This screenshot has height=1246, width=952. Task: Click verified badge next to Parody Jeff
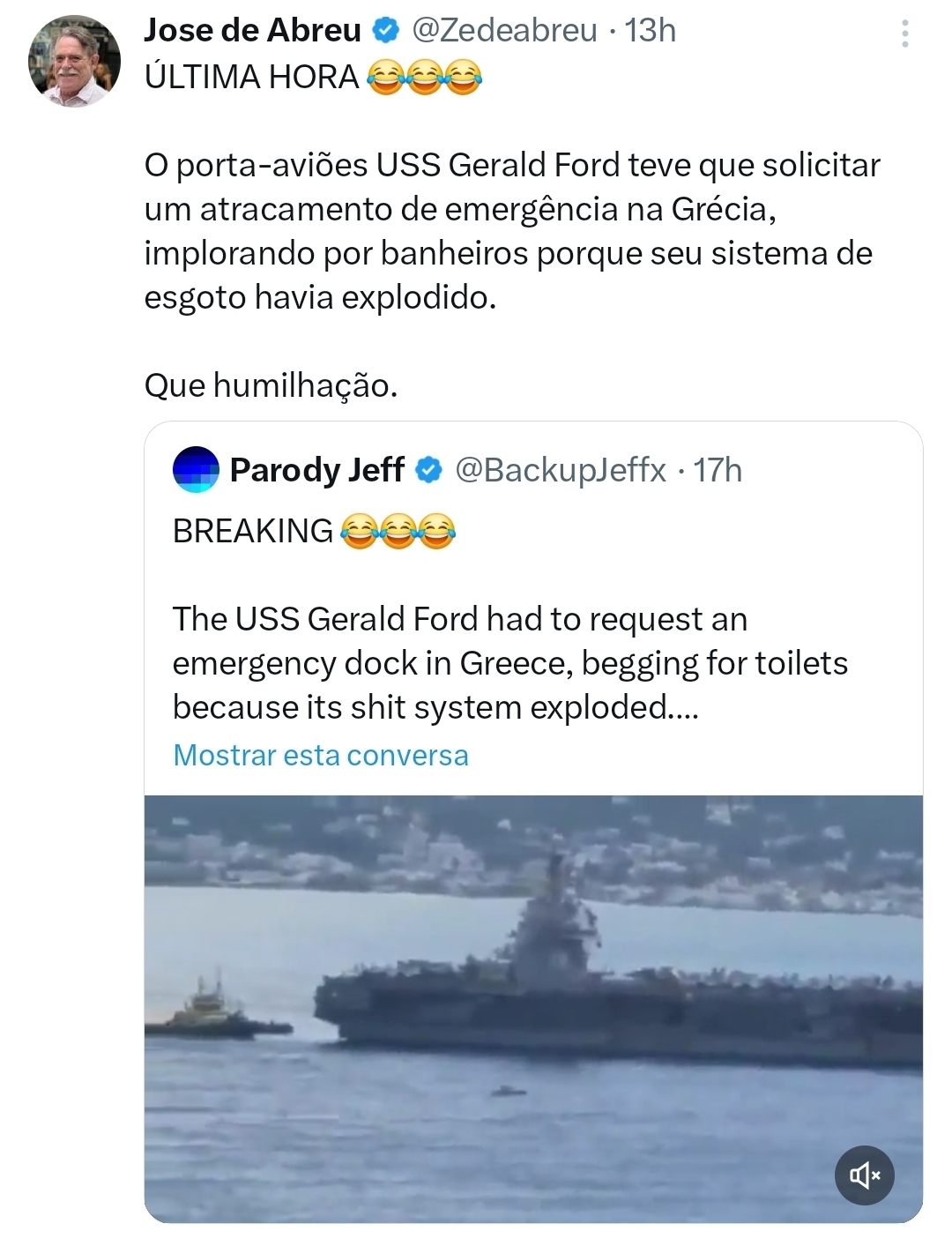pos(429,470)
